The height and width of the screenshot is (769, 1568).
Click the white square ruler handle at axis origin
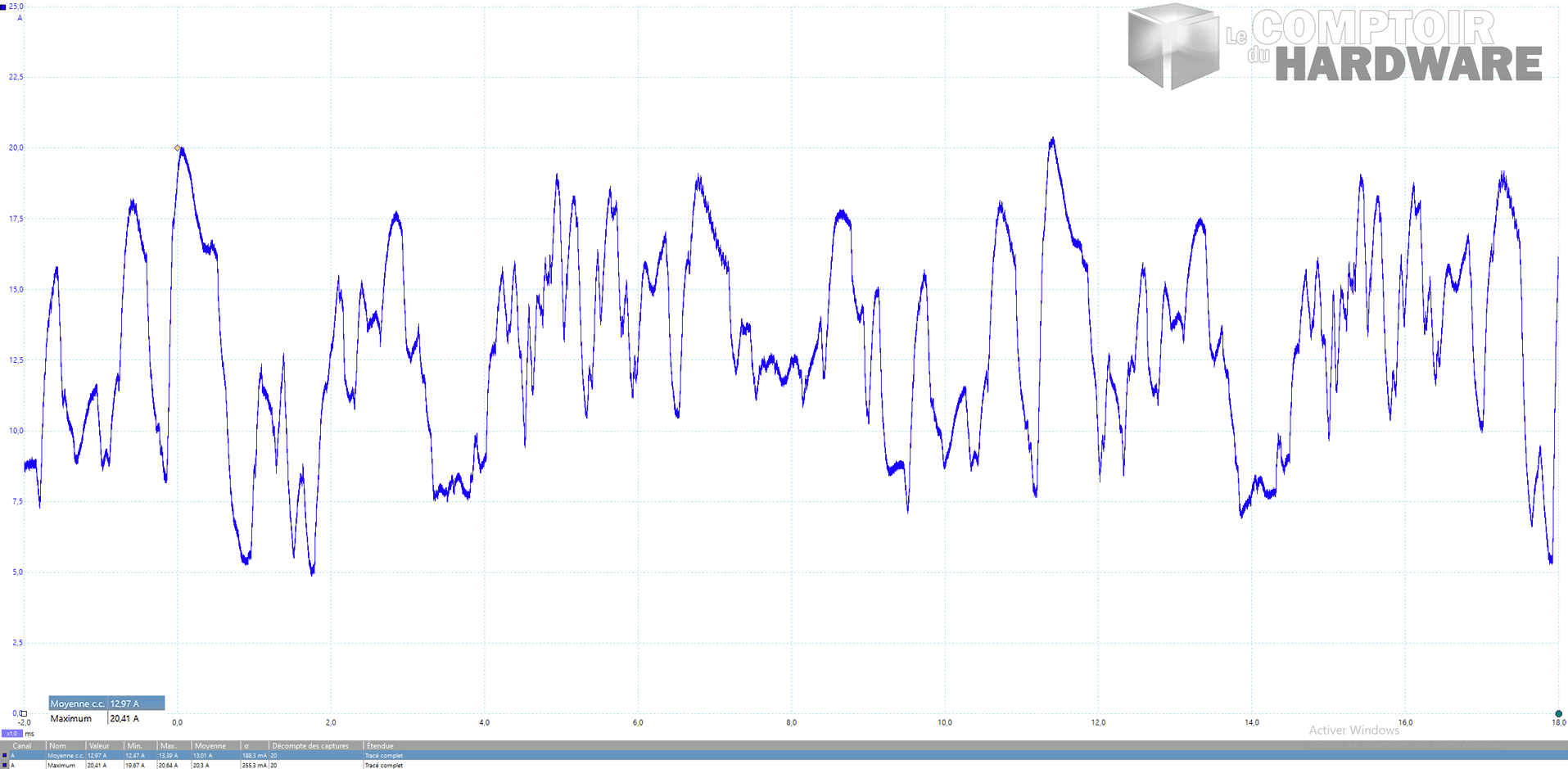pos(24,713)
